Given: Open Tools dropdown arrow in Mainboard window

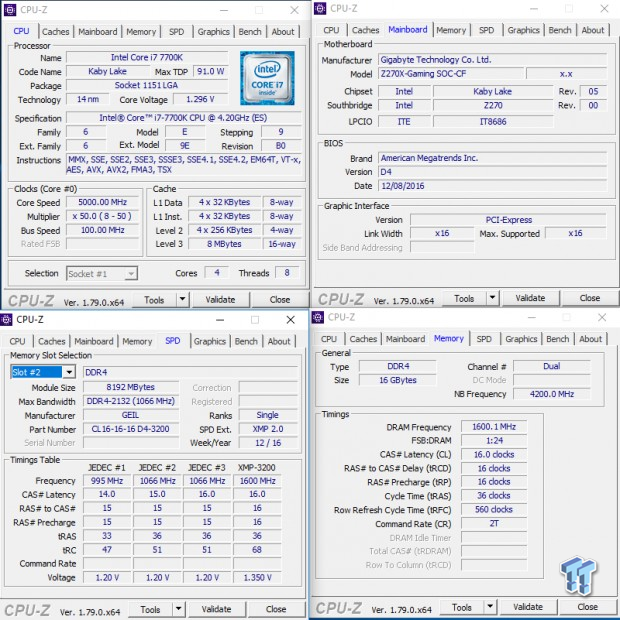Looking at the screenshot, I should (492, 298).
